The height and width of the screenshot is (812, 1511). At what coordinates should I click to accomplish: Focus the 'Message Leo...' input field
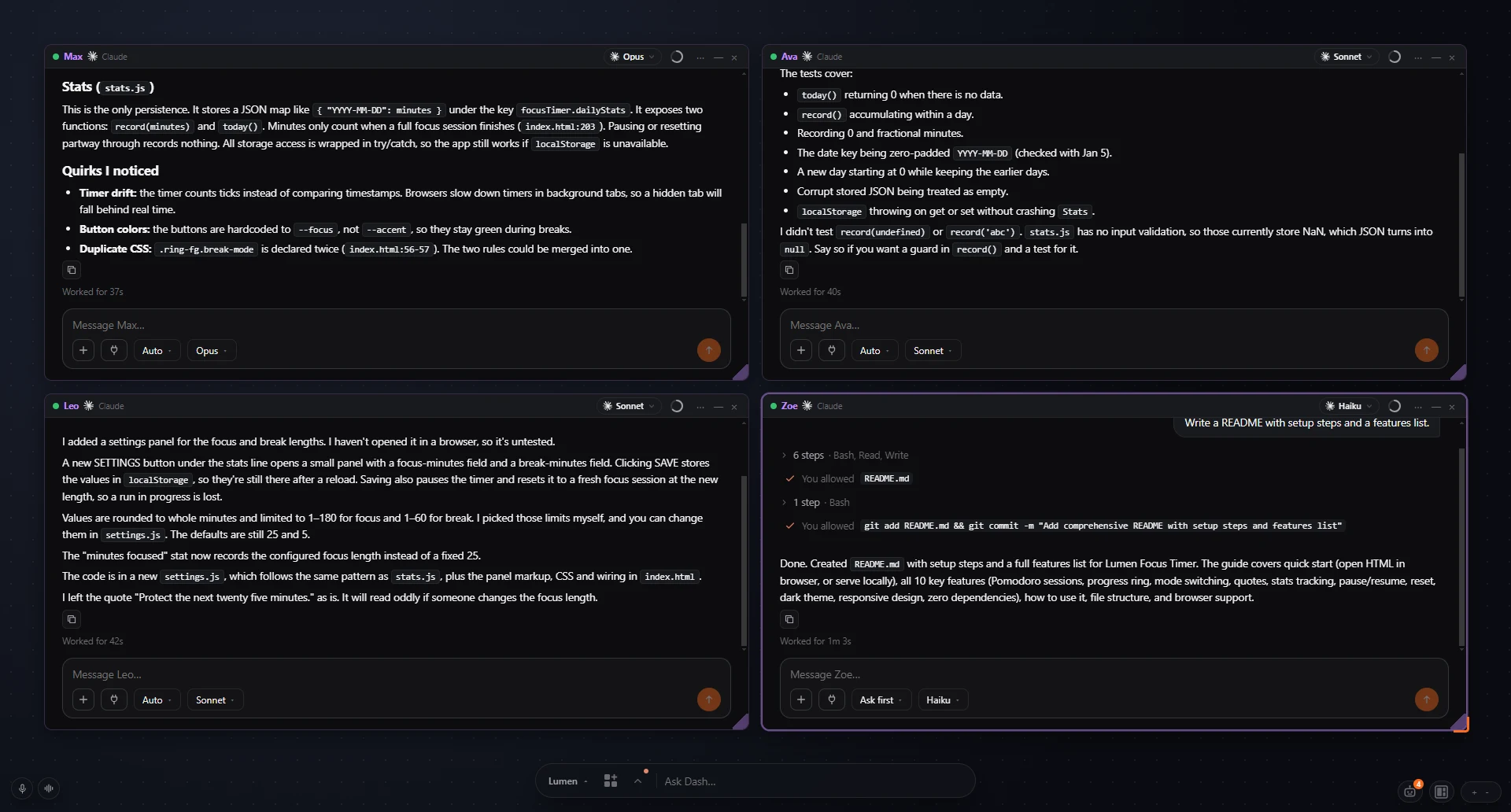pyautogui.click(x=397, y=674)
